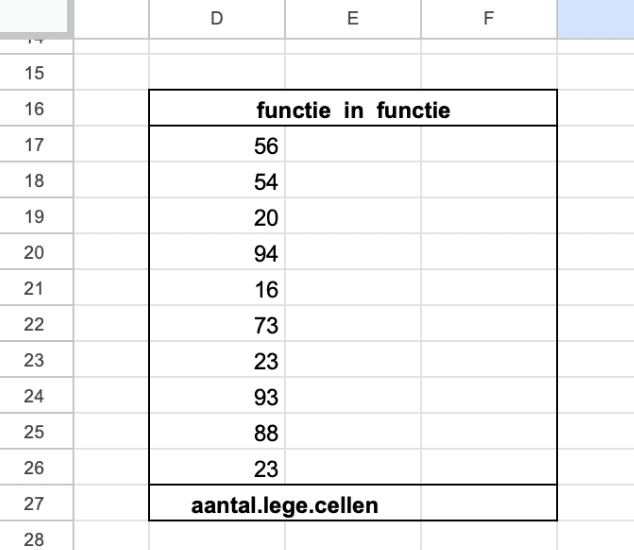The image size is (634, 550).
Task: Click the cell showing 73
Action: click(x=217, y=325)
